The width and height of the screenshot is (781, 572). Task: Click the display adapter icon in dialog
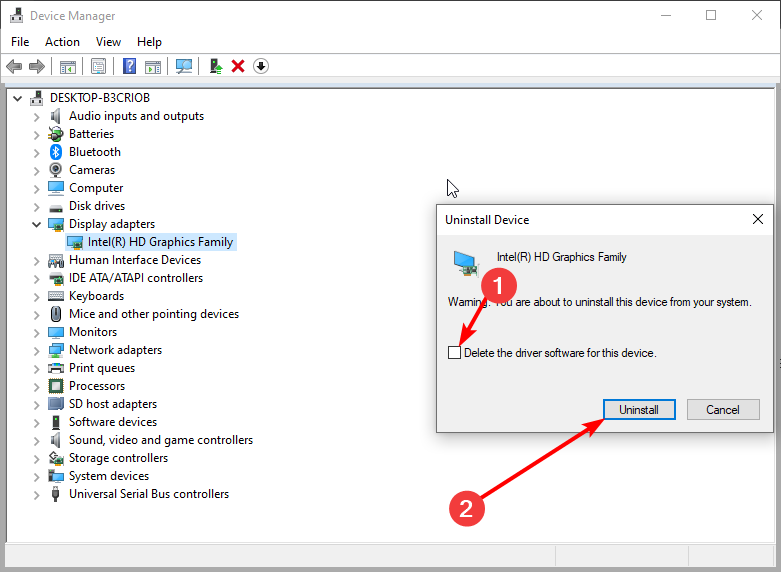click(466, 264)
